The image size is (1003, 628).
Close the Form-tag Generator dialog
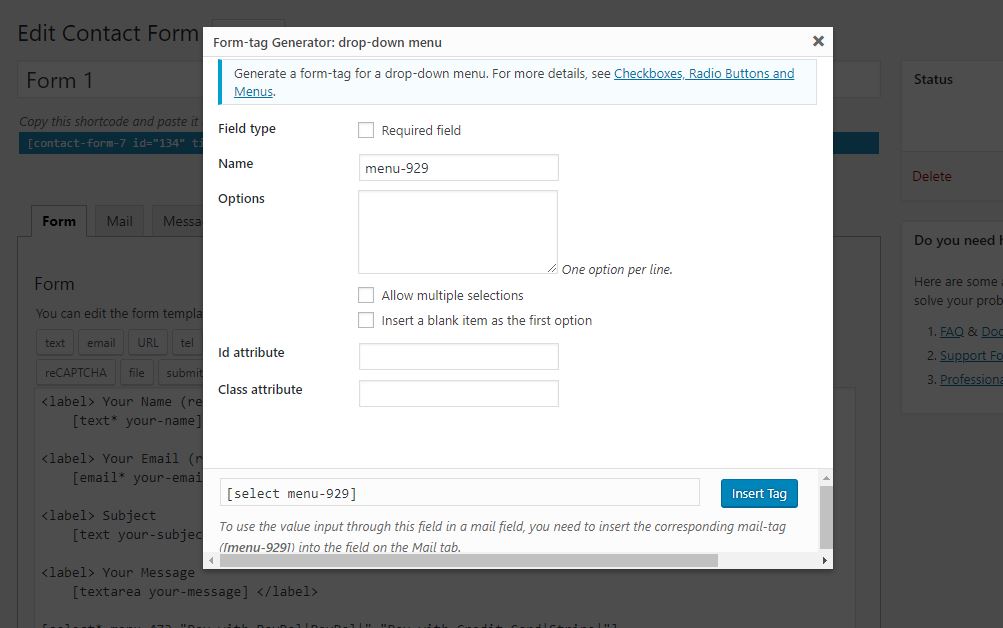(817, 41)
